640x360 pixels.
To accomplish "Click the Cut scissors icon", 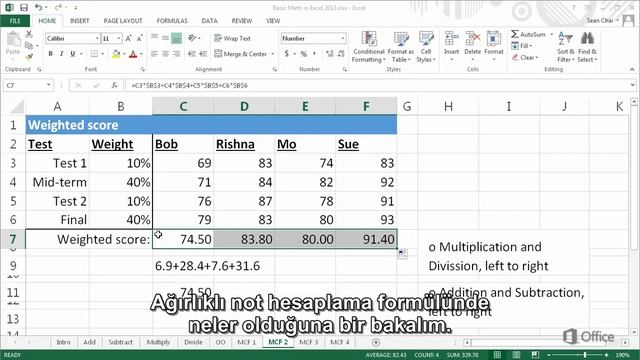I will 29,34.
